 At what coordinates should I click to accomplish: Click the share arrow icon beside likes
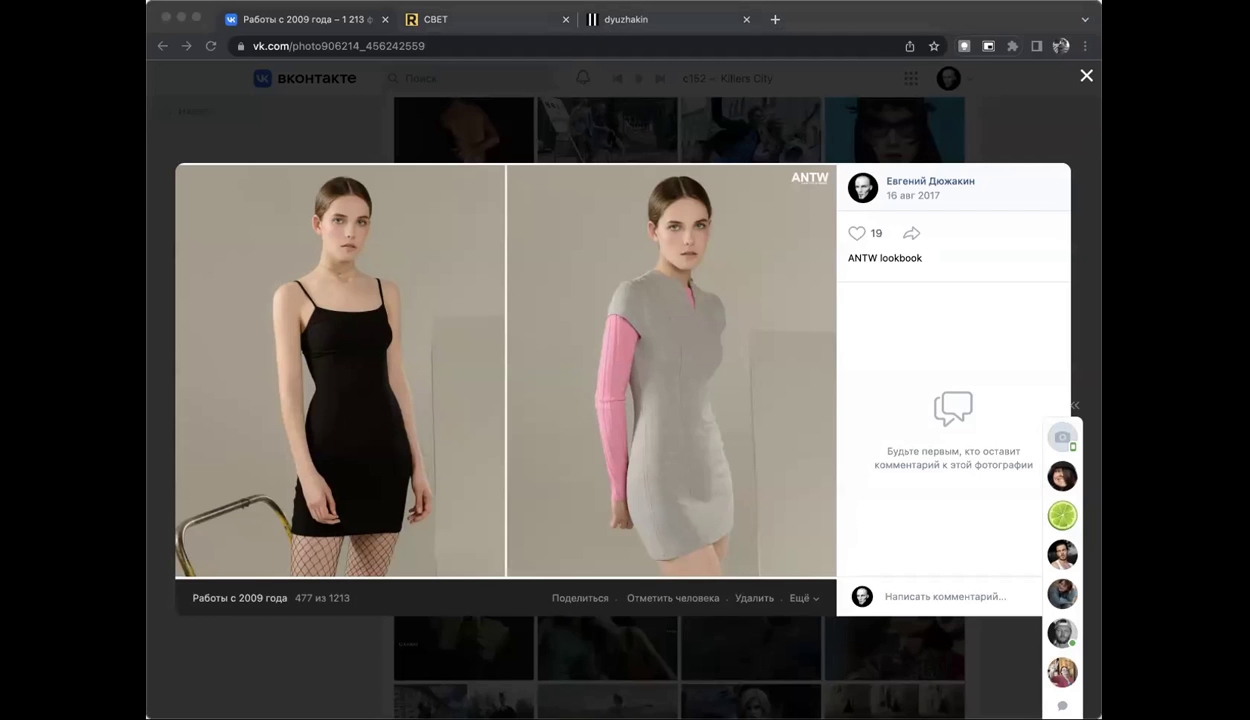click(x=911, y=233)
